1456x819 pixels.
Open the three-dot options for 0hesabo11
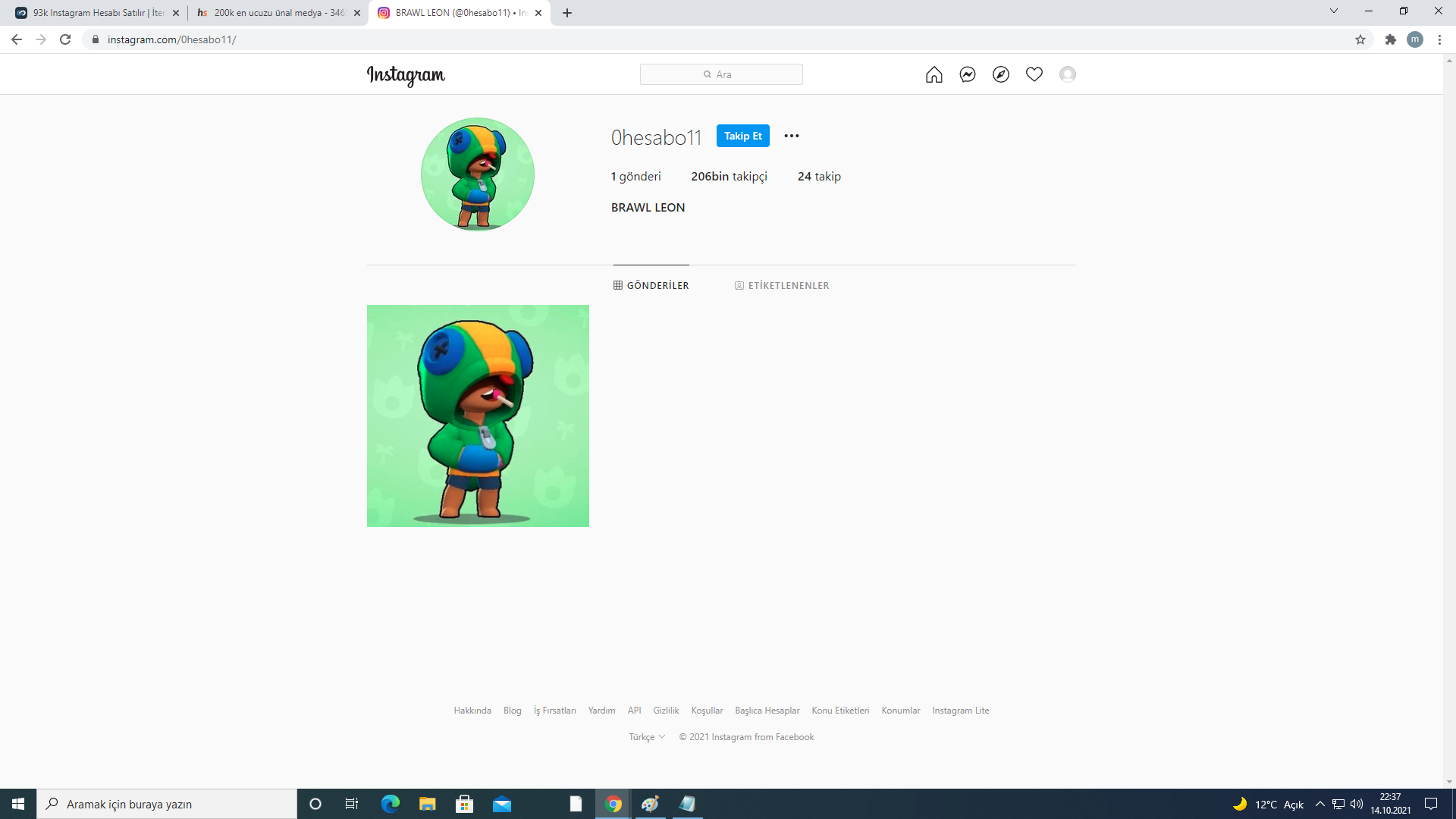click(791, 136)
